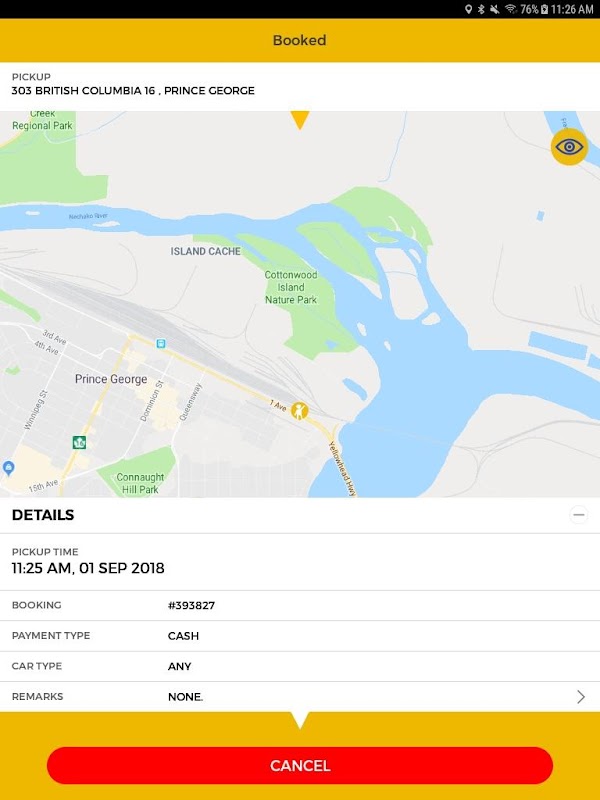This screenshot has width=600, height=800.
Task: Tap the yellow triangle marker atop map
Action: point(300,120)
